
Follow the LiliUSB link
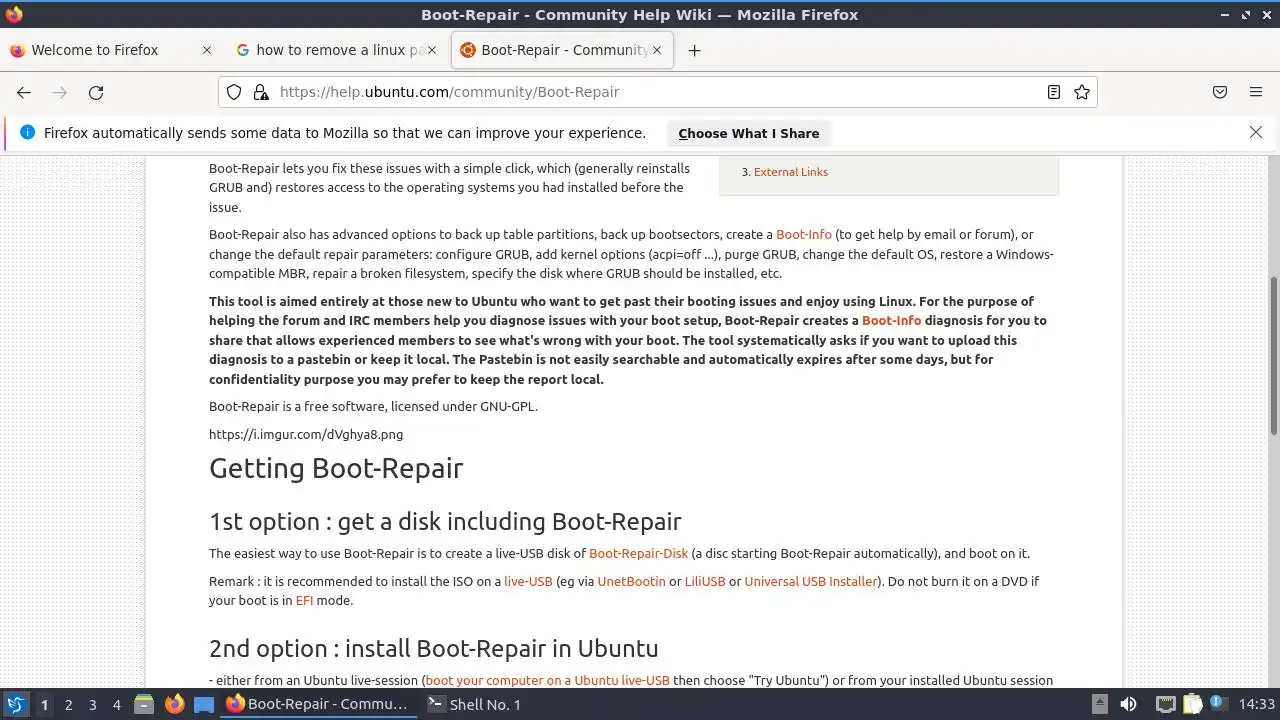(705, 581)
